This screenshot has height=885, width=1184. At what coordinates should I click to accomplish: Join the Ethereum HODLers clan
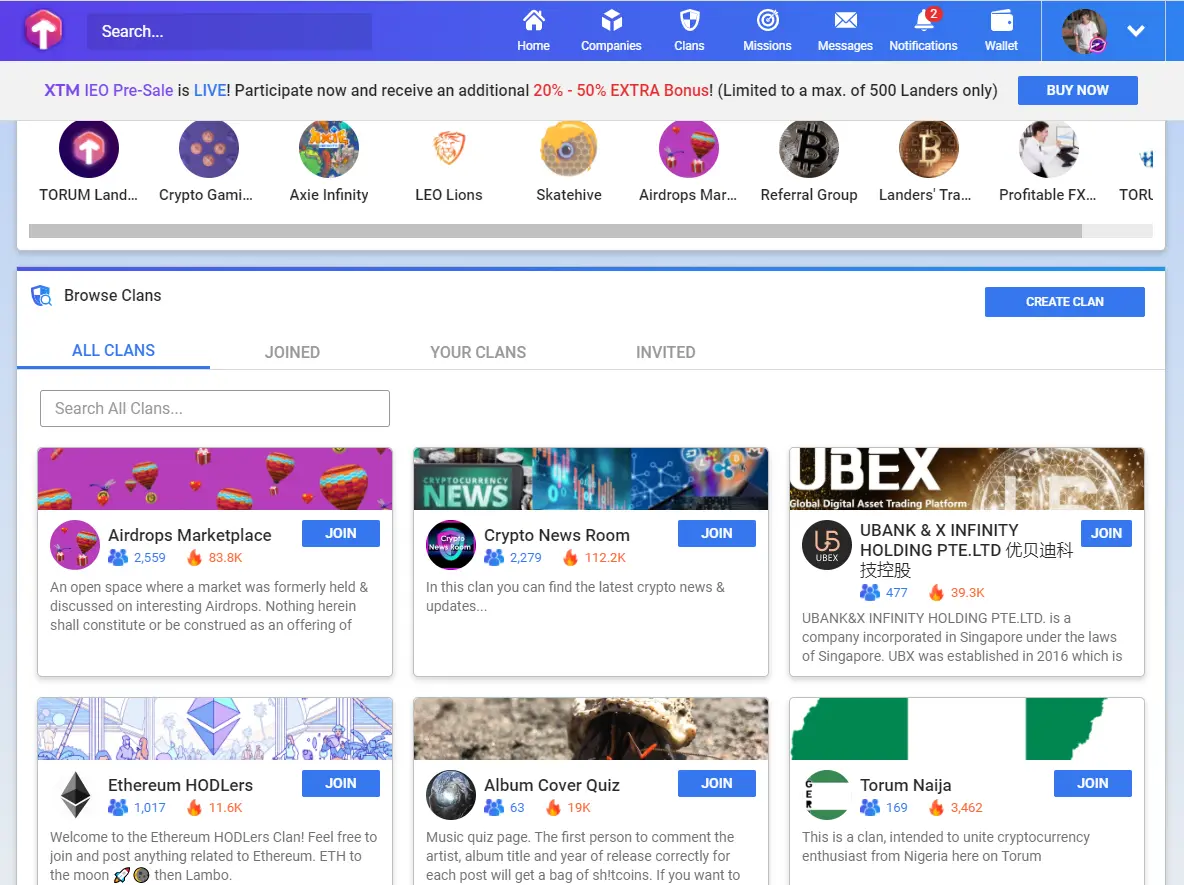click(x=341, y=784)
